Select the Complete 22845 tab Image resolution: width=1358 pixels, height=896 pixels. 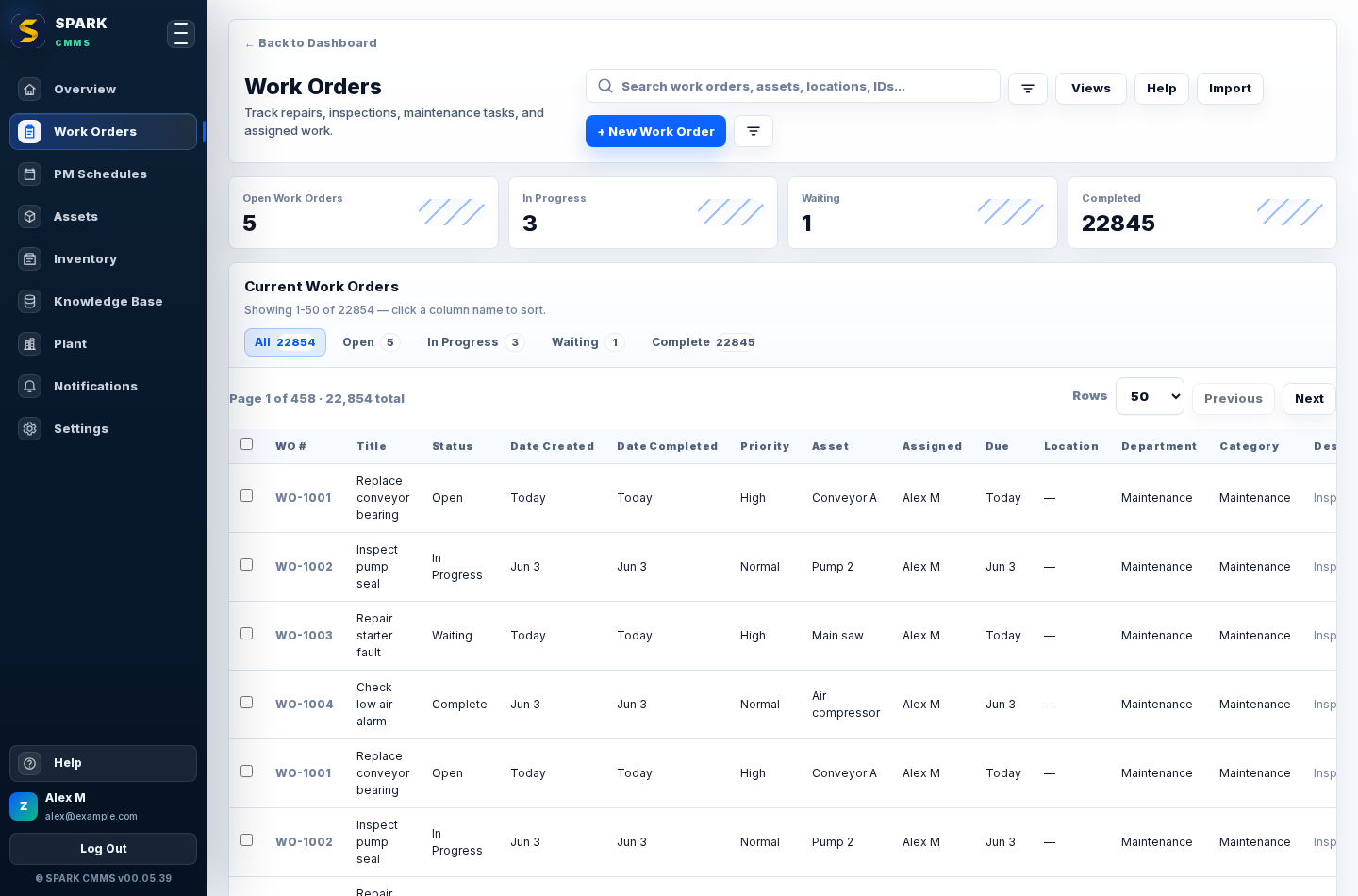704,342
